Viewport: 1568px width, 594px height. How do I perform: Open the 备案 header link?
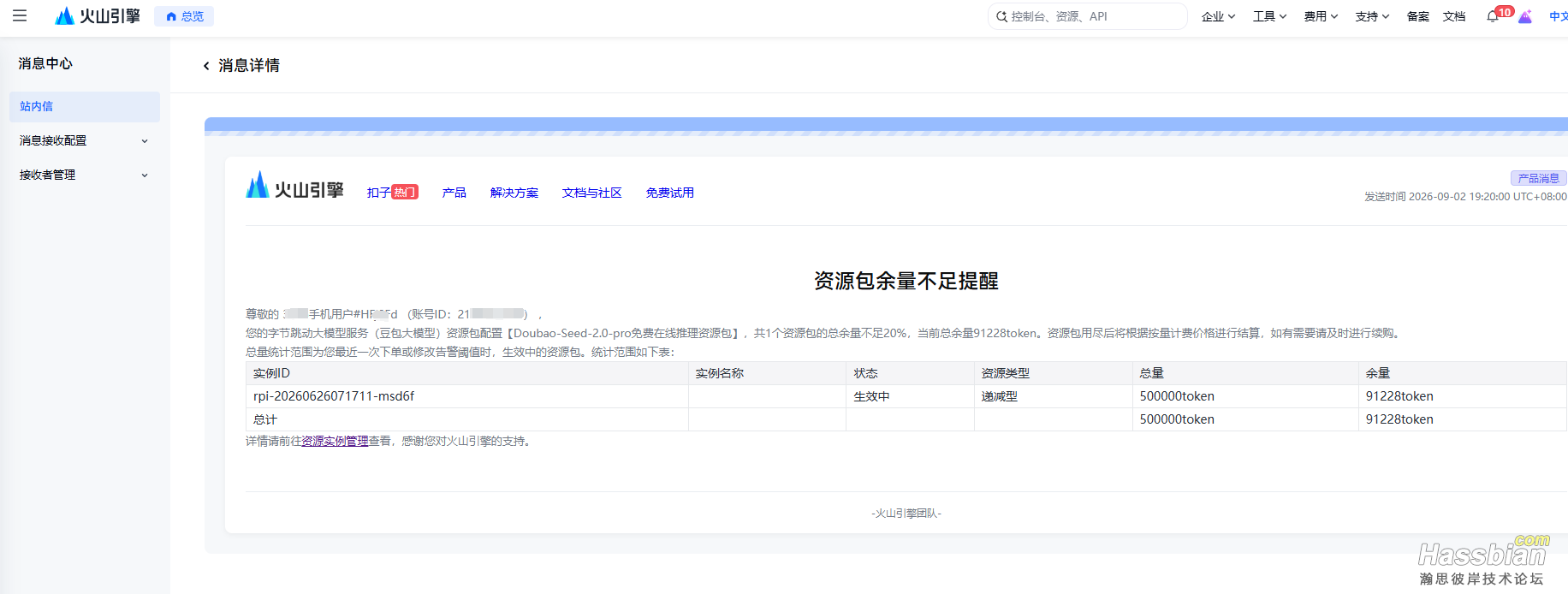tap(1417, 16)
